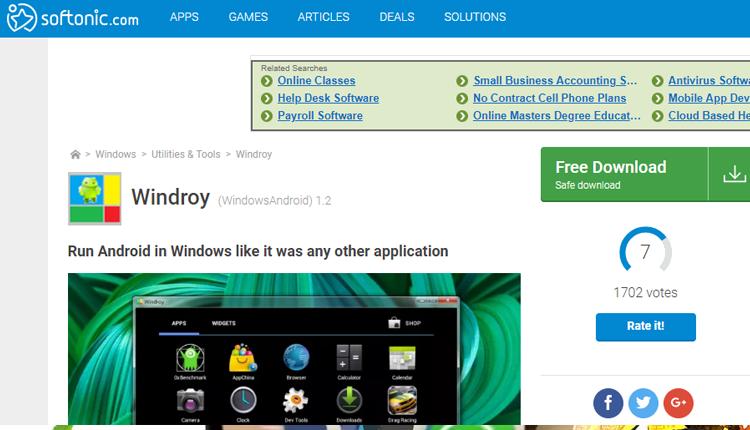The image size is (750, 430).
Task: Click the 1702 votes text
Action: tap(645, 293)
